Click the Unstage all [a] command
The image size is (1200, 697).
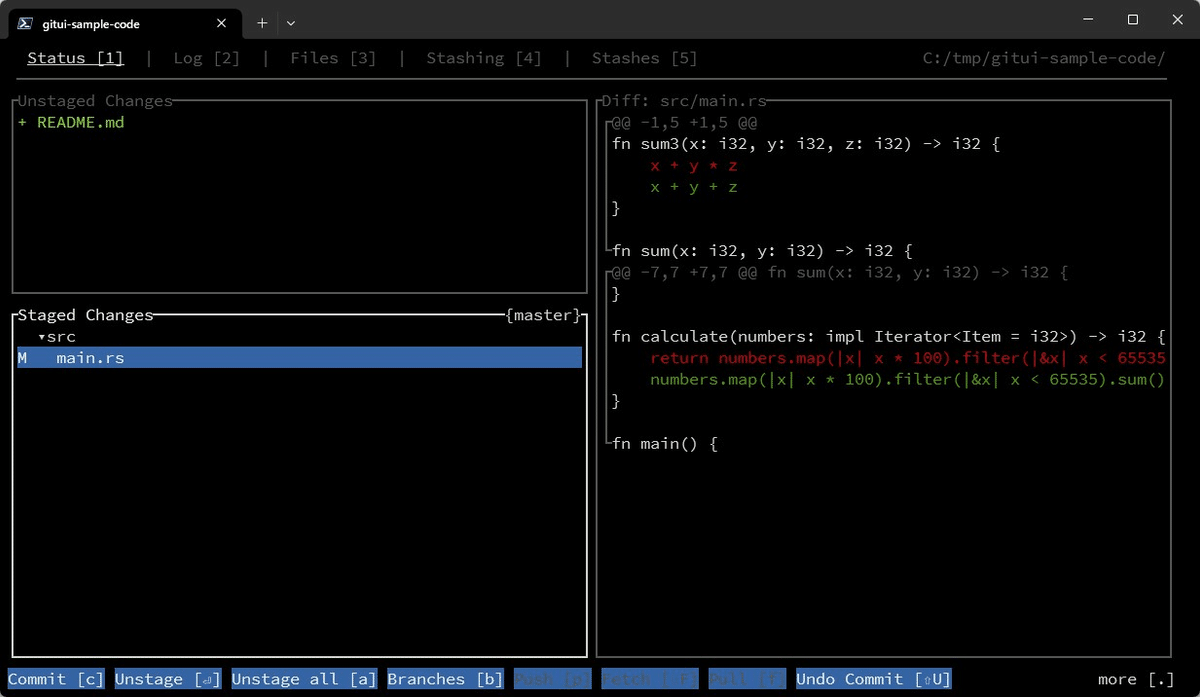pyautogui.click(x=304, y=679)
